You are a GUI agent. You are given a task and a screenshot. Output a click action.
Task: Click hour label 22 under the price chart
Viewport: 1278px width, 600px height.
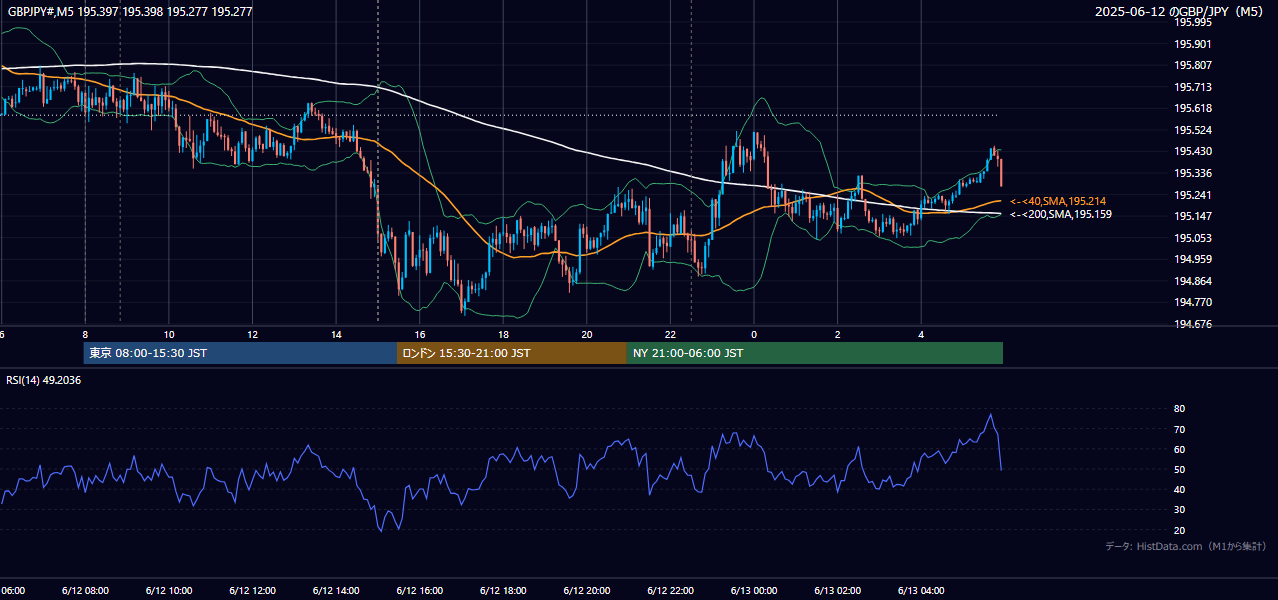671,335
